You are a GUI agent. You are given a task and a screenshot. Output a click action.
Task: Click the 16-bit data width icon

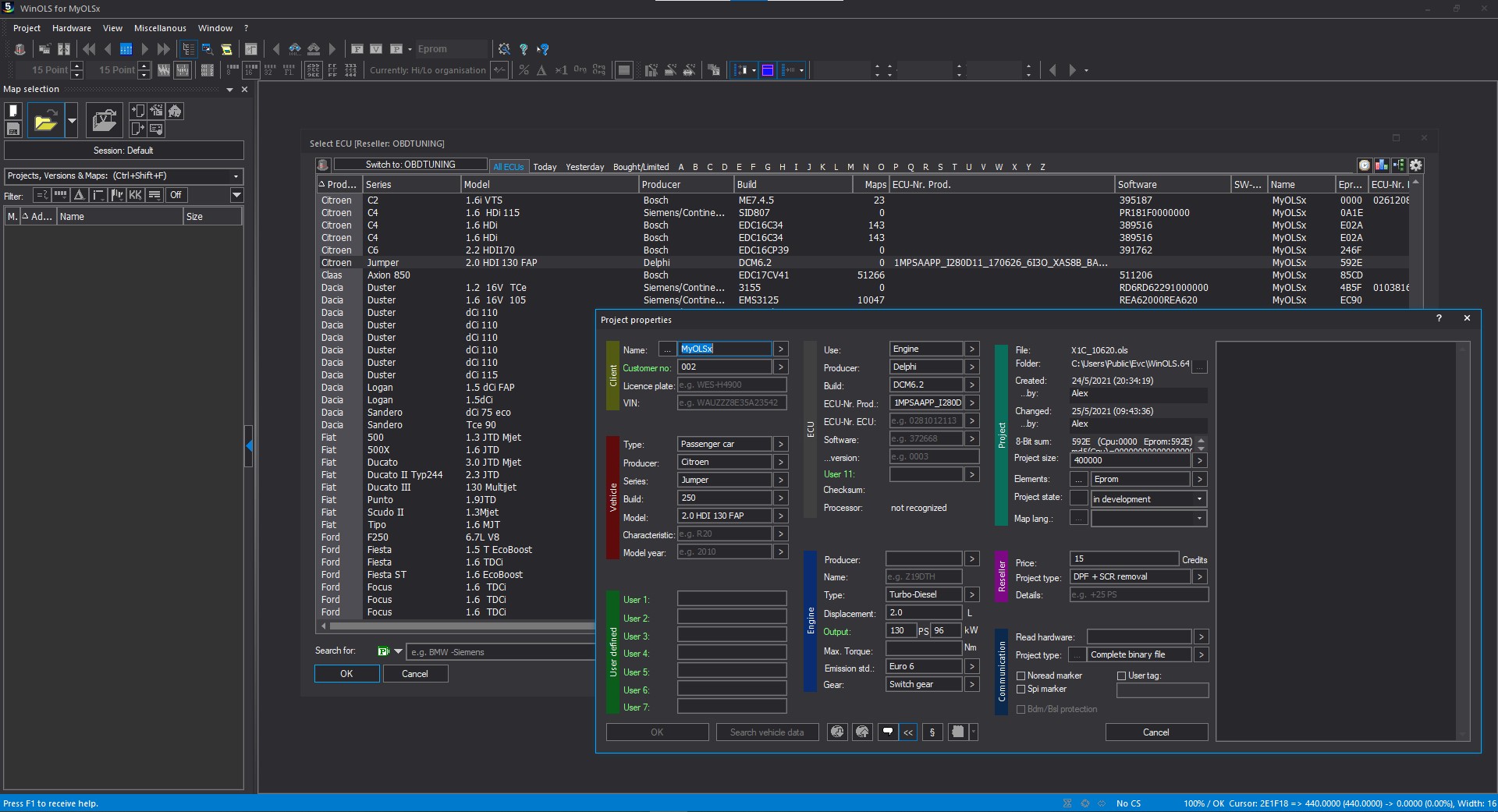[250, 70]
